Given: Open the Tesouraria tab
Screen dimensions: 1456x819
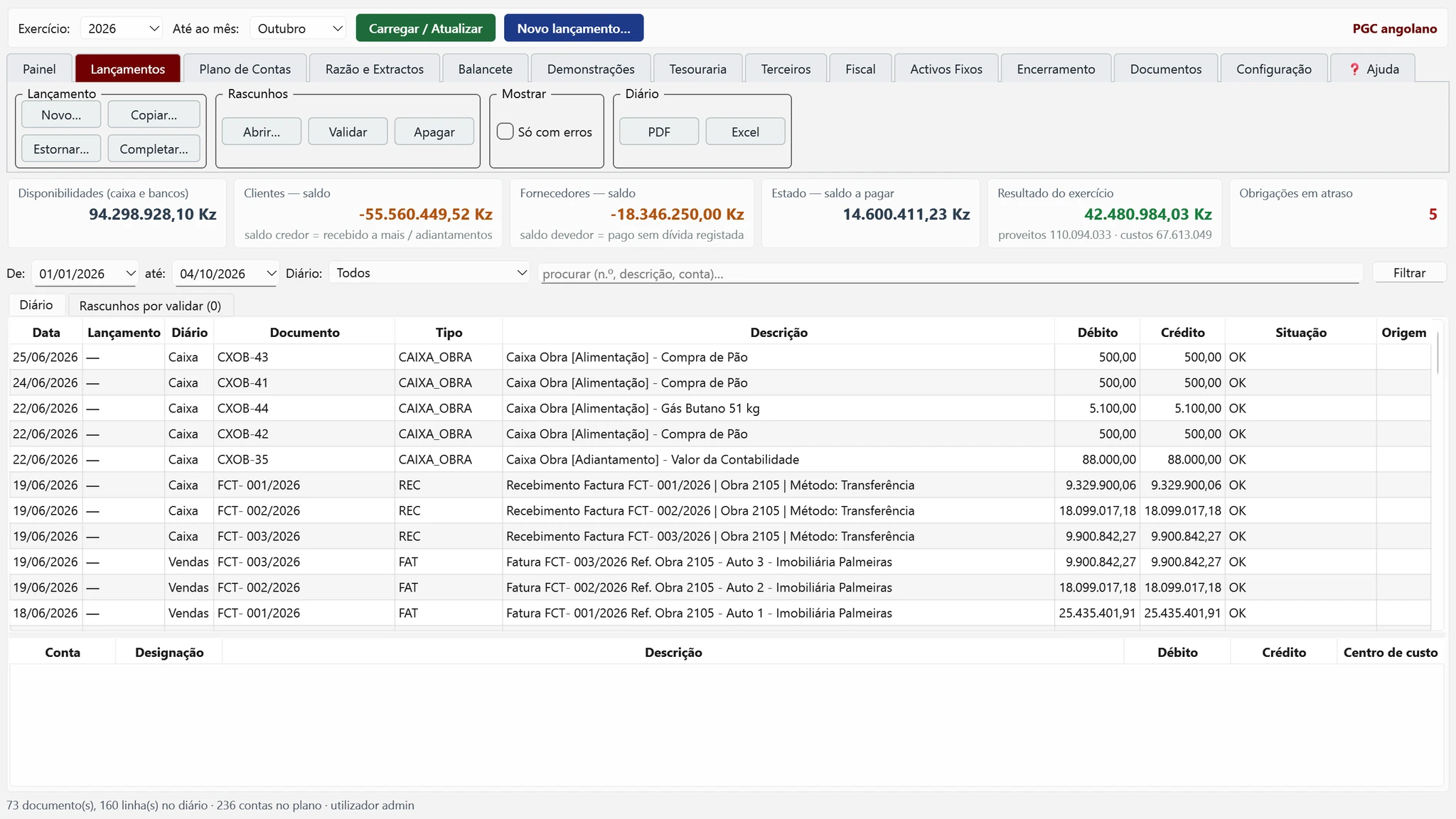Looking at the screenshot, I should pyautogui.click(x=697, y=69).
